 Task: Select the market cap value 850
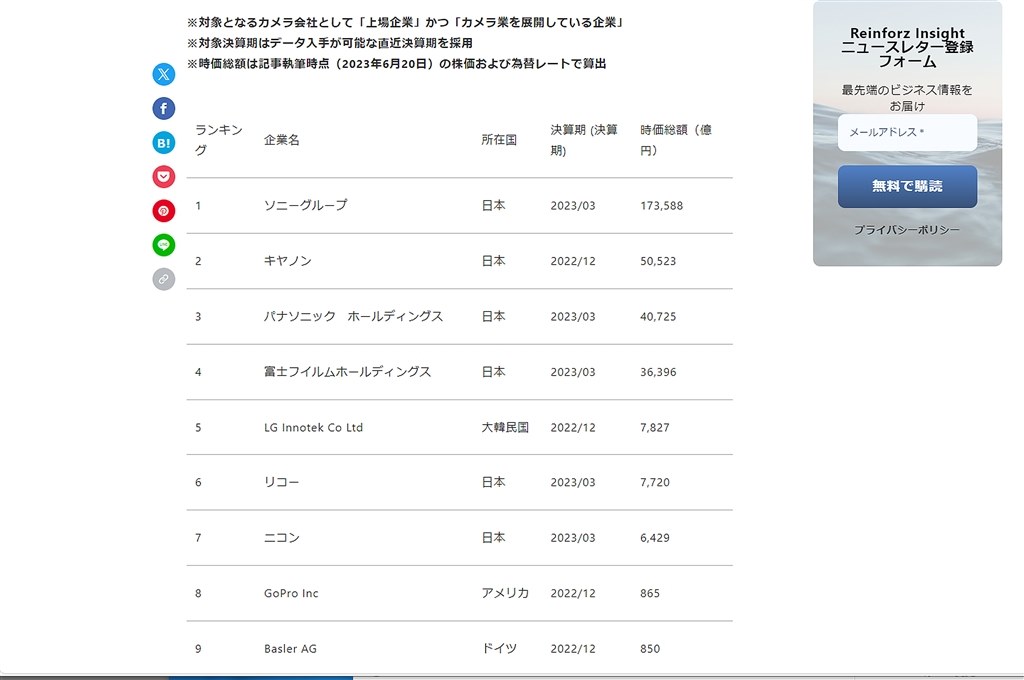(650, 649)
